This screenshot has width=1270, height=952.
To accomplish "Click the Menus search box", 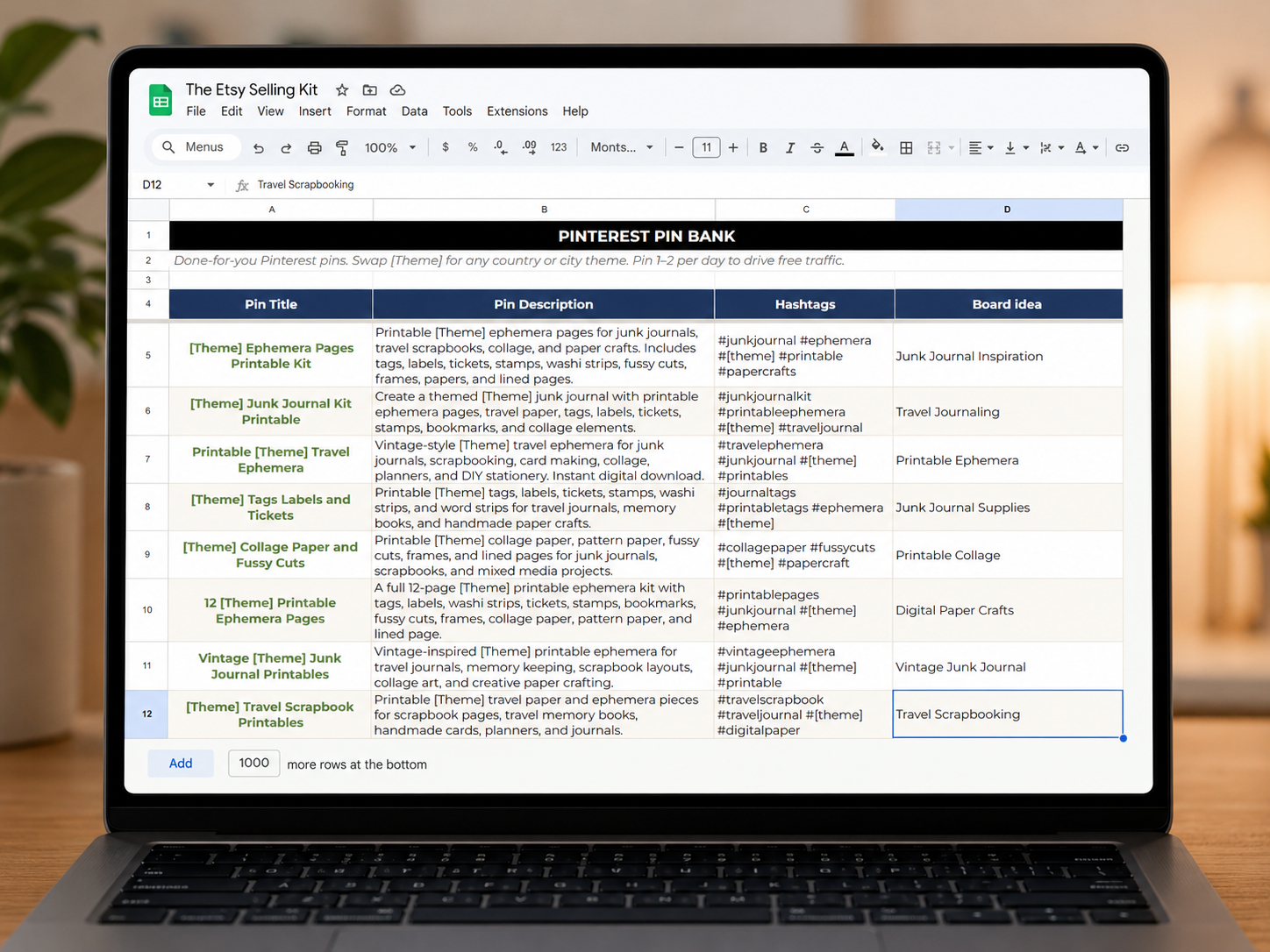I will pyautogui.click(x=197, y=147).
